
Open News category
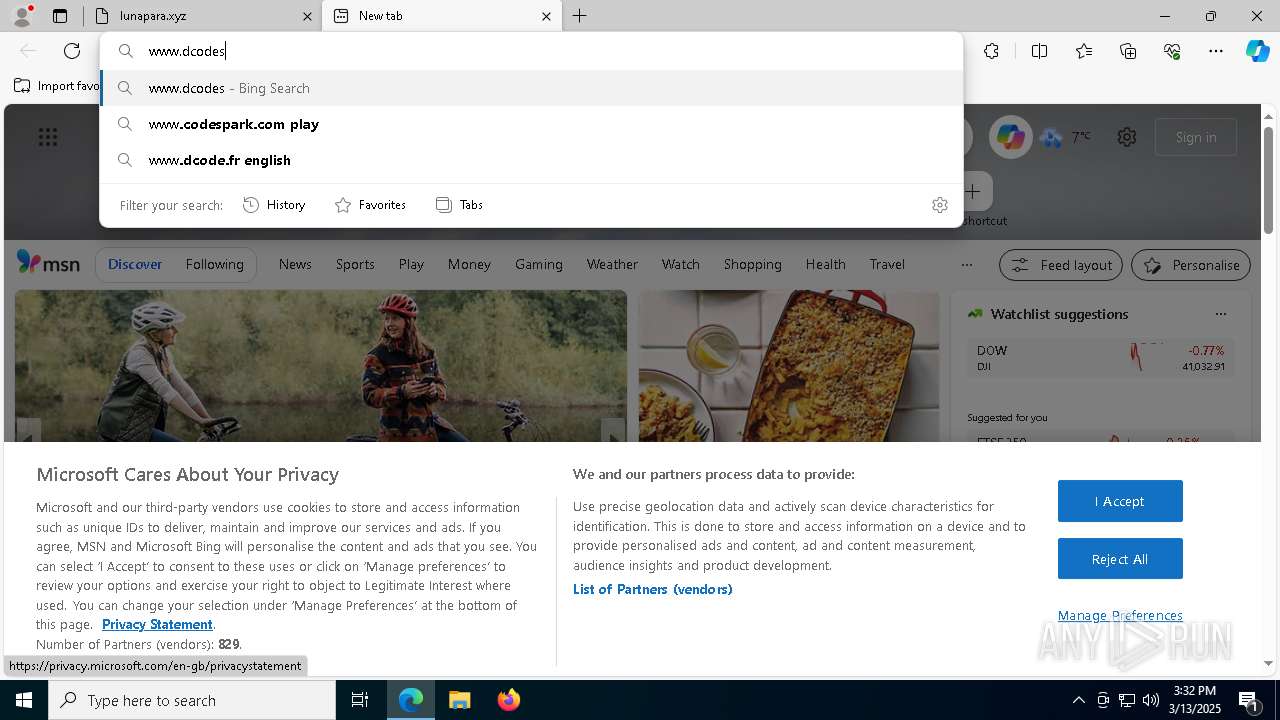[x=295, y=264]
